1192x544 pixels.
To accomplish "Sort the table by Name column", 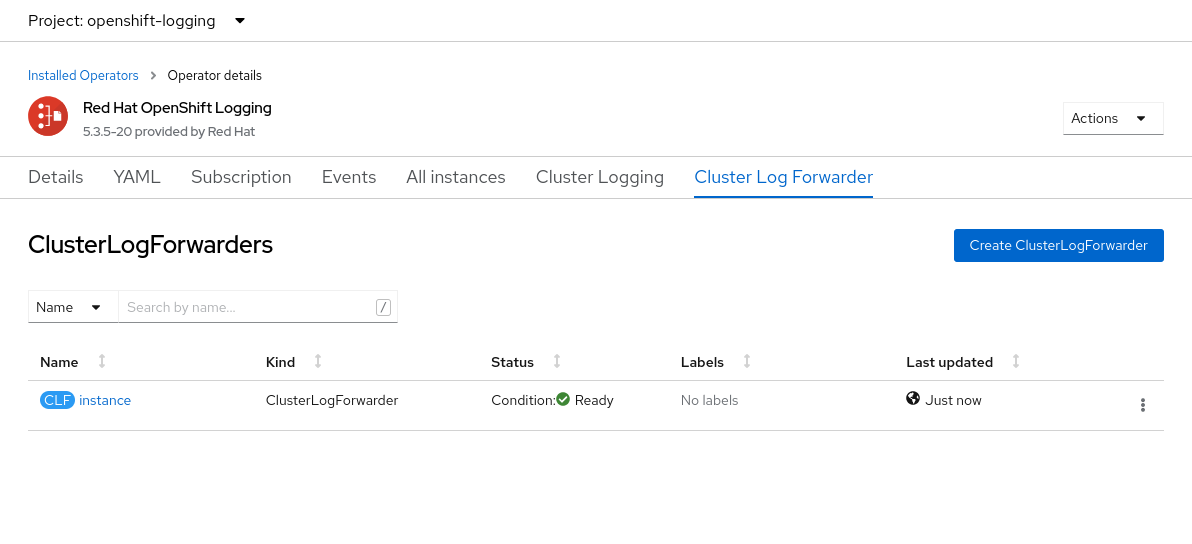I will coord(101,362).
